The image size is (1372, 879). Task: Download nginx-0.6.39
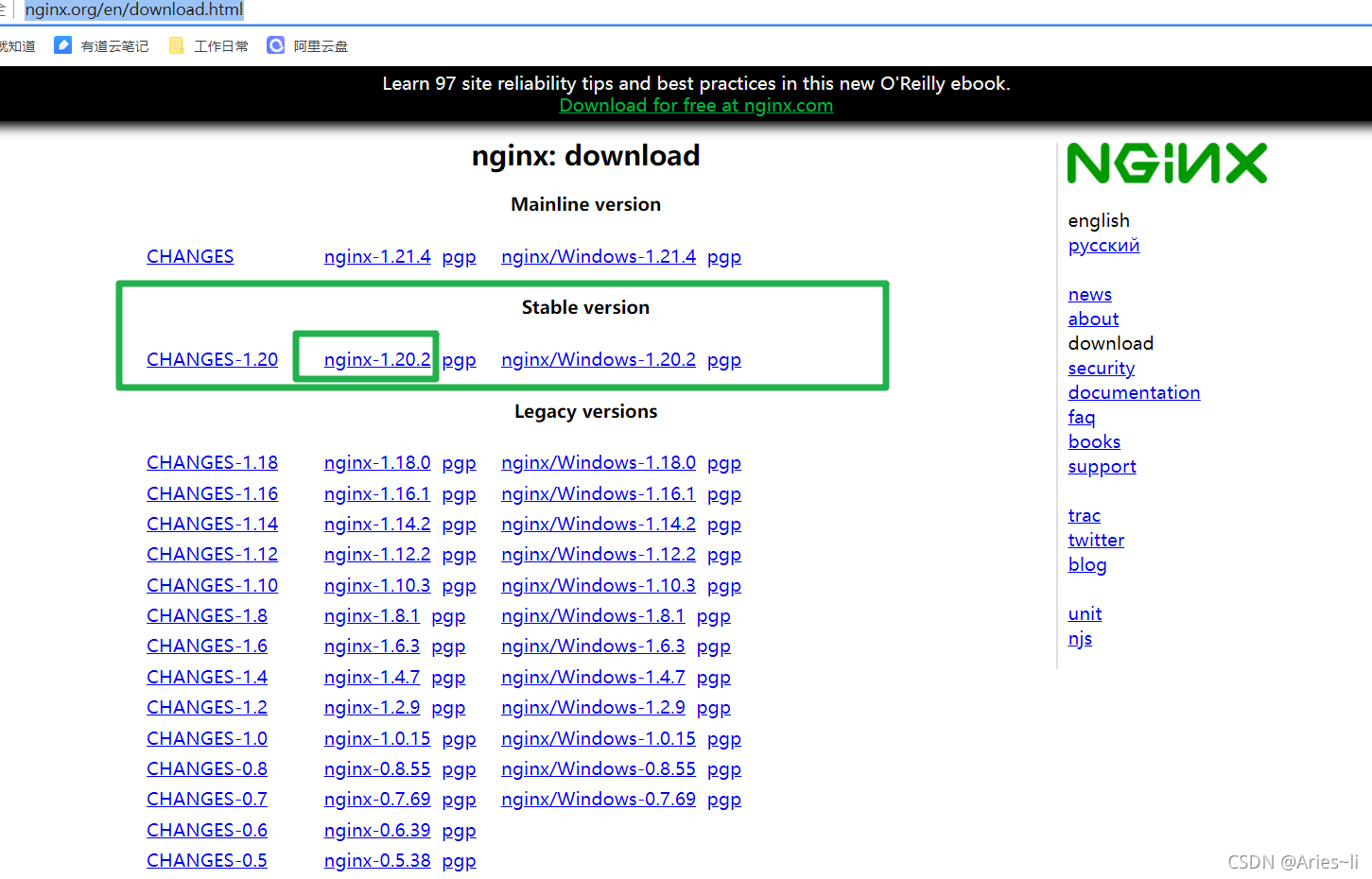377,830
